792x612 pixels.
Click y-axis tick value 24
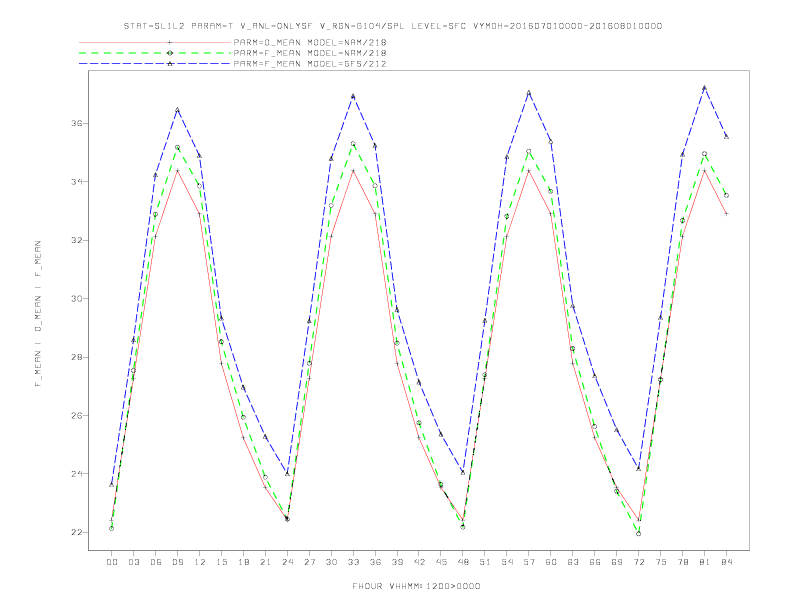click(77, 474)
